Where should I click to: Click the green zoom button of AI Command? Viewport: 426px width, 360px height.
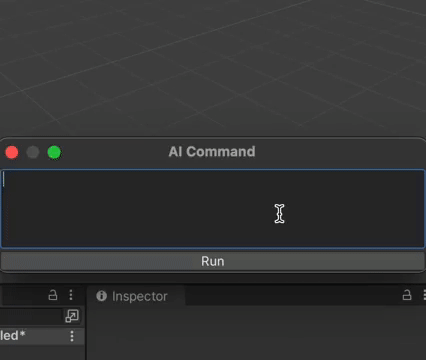[54, 153]
